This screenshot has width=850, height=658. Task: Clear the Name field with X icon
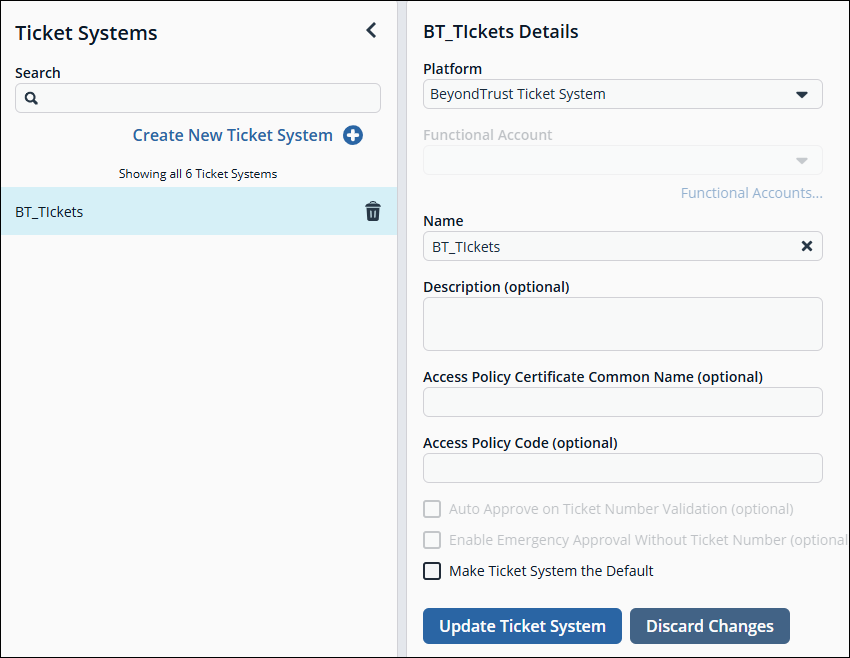807,246
